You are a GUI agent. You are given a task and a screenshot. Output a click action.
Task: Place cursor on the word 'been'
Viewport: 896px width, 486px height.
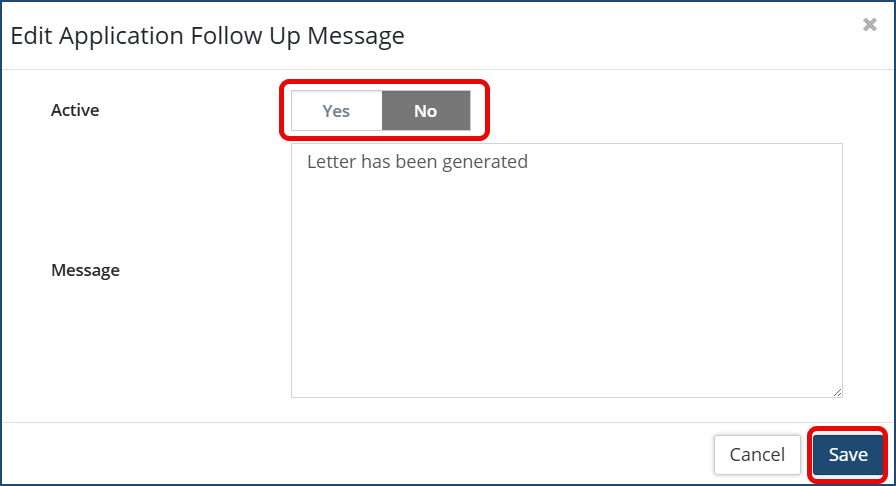click(419, 161)
